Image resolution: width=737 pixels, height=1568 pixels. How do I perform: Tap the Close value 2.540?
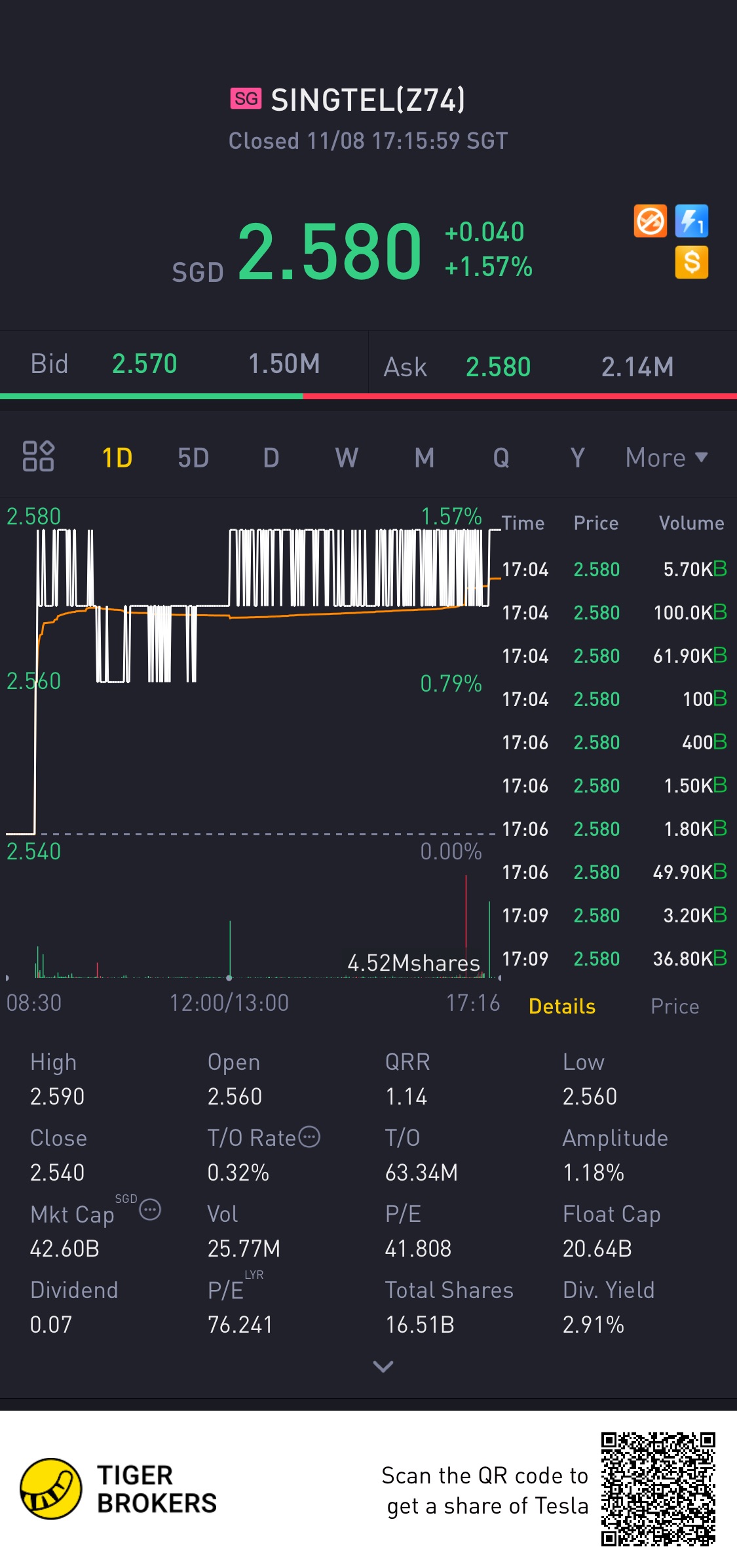(x=58, y=1172)
